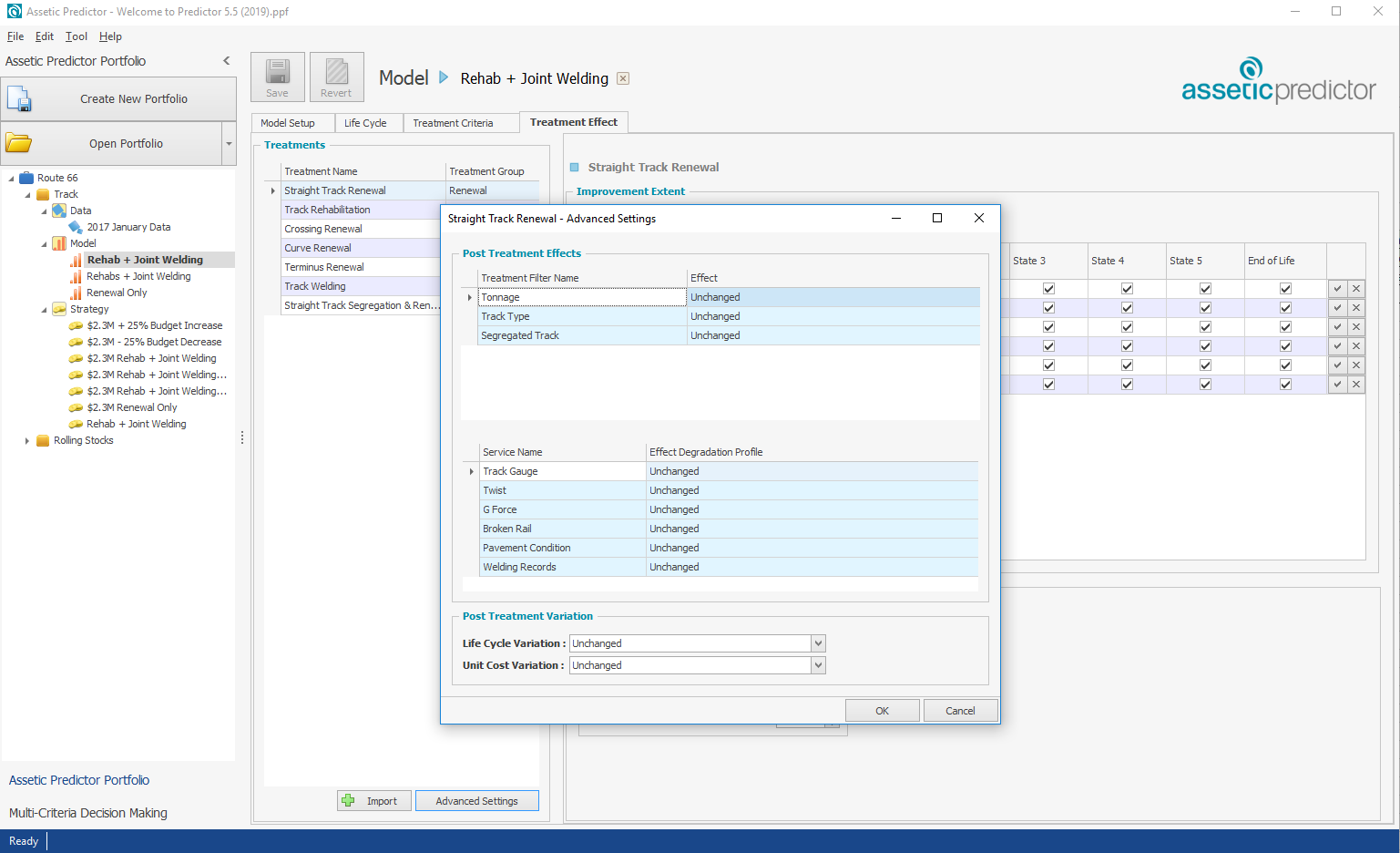Image resolution: width=1400 pixels, height=853 pixels.
Task: Click the Route 66 portfolio briefcase icon
Action: [27, 178]
